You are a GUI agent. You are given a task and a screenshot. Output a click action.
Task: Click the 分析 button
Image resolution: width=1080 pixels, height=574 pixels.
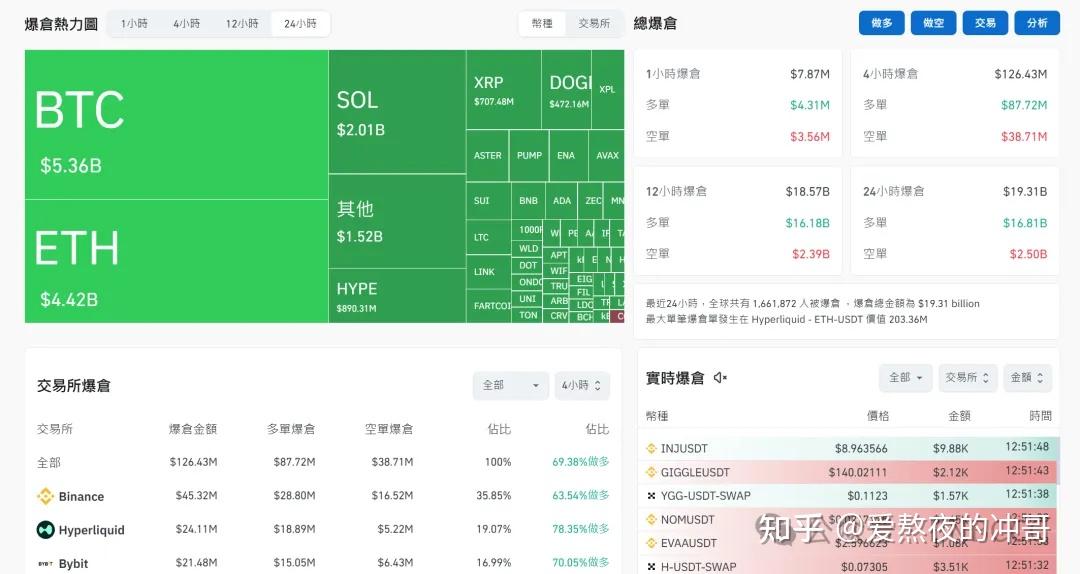coord(1037,23)
